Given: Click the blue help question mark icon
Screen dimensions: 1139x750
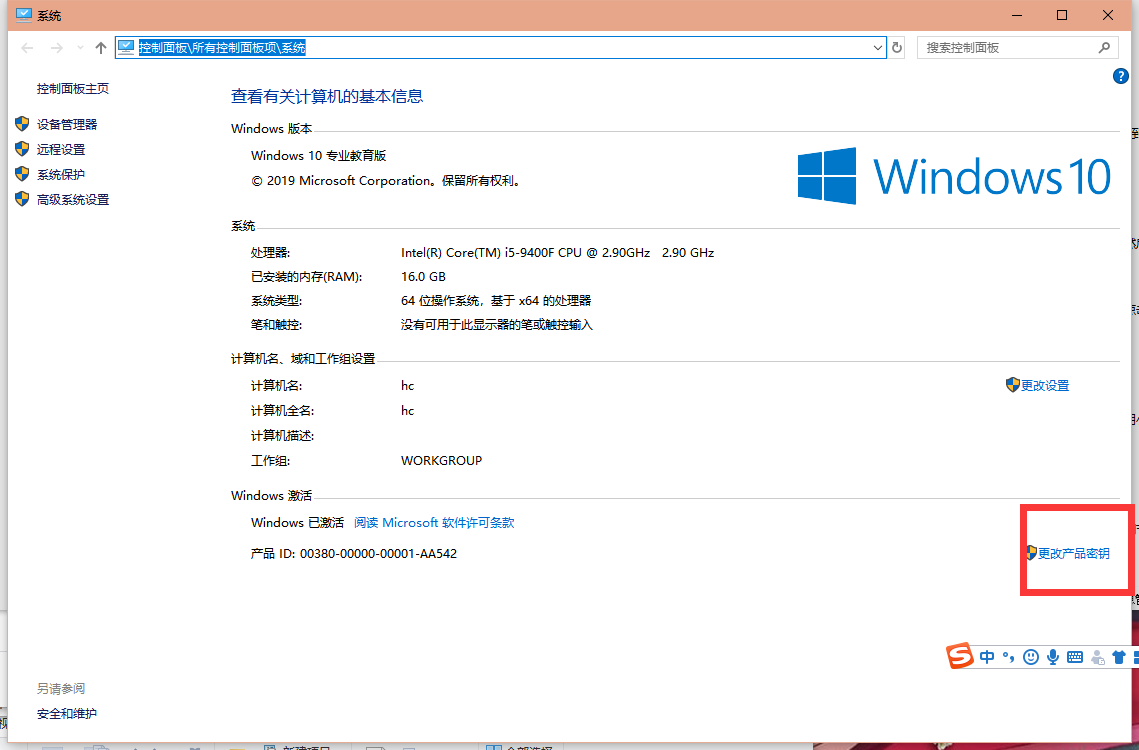Looking at the screenshot, I should (1121, 77).
